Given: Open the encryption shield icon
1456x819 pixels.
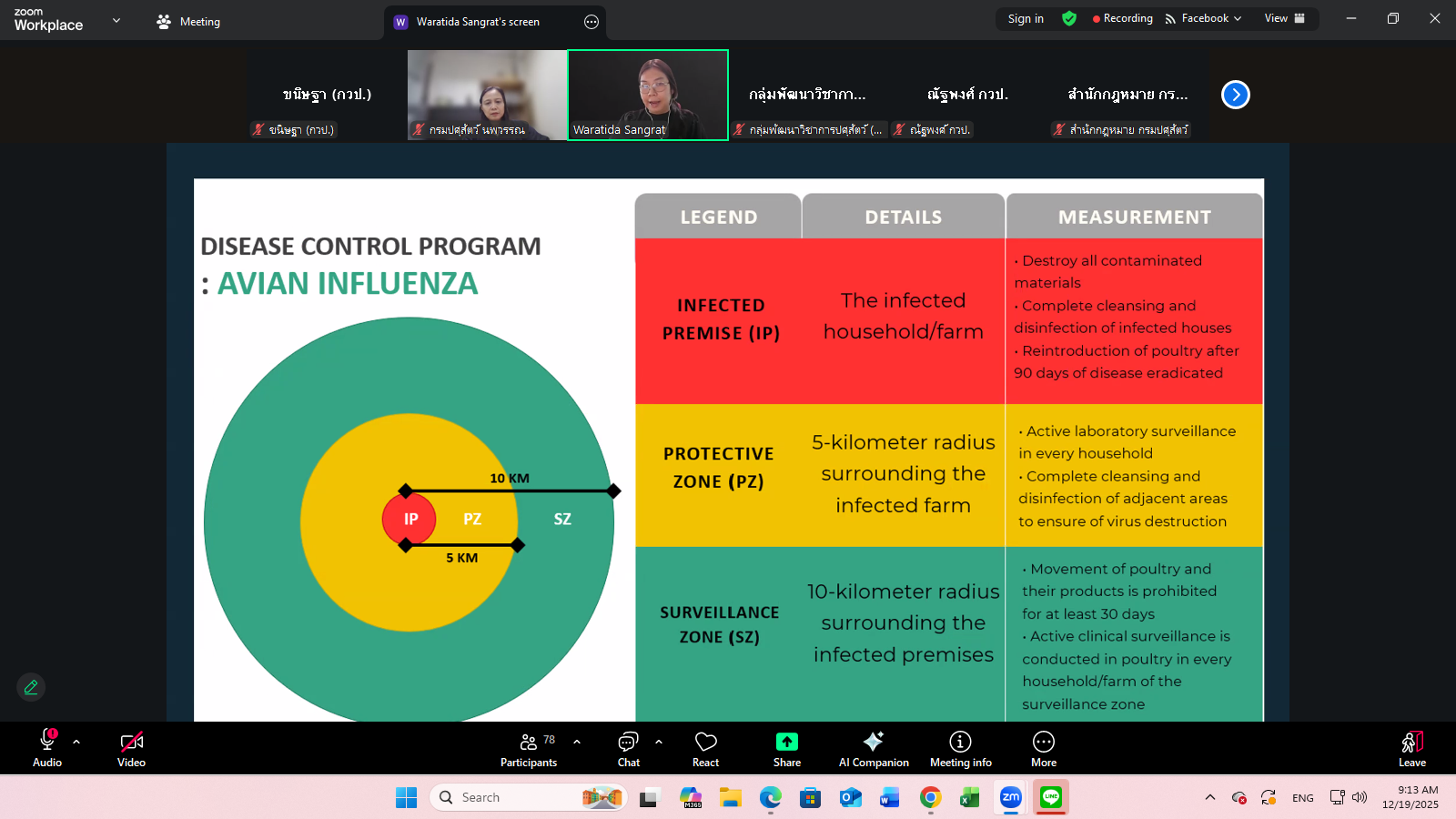Looking at the screenshot, I should (1069, 18).
